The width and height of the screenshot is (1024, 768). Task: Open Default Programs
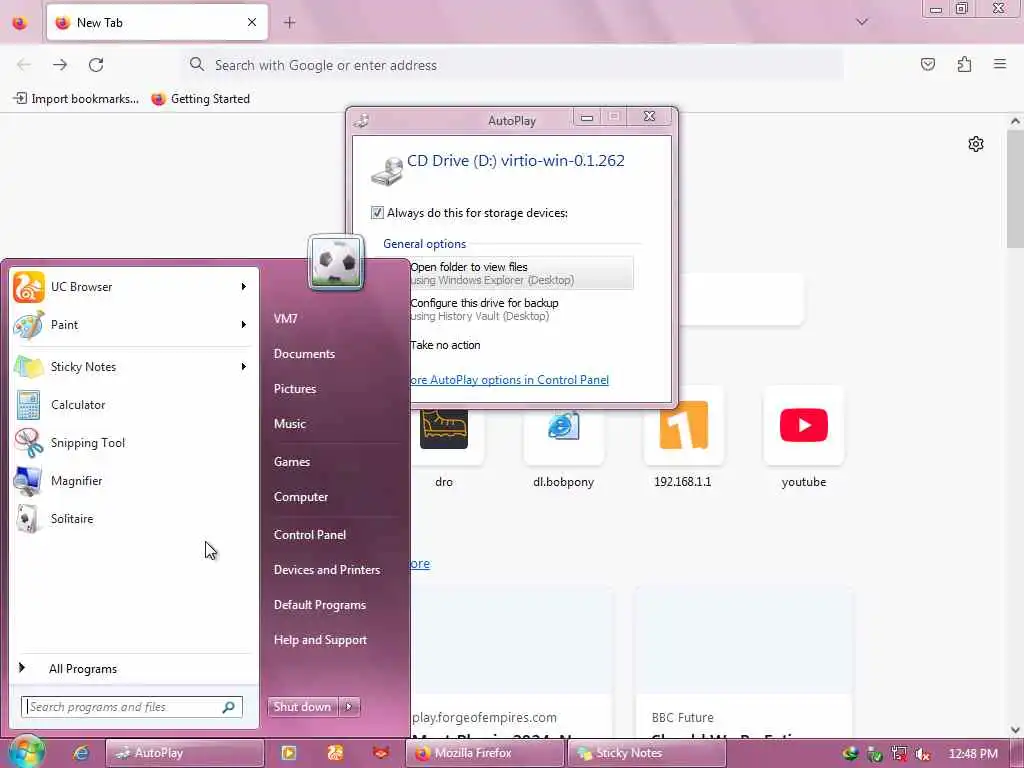[319, 605]
